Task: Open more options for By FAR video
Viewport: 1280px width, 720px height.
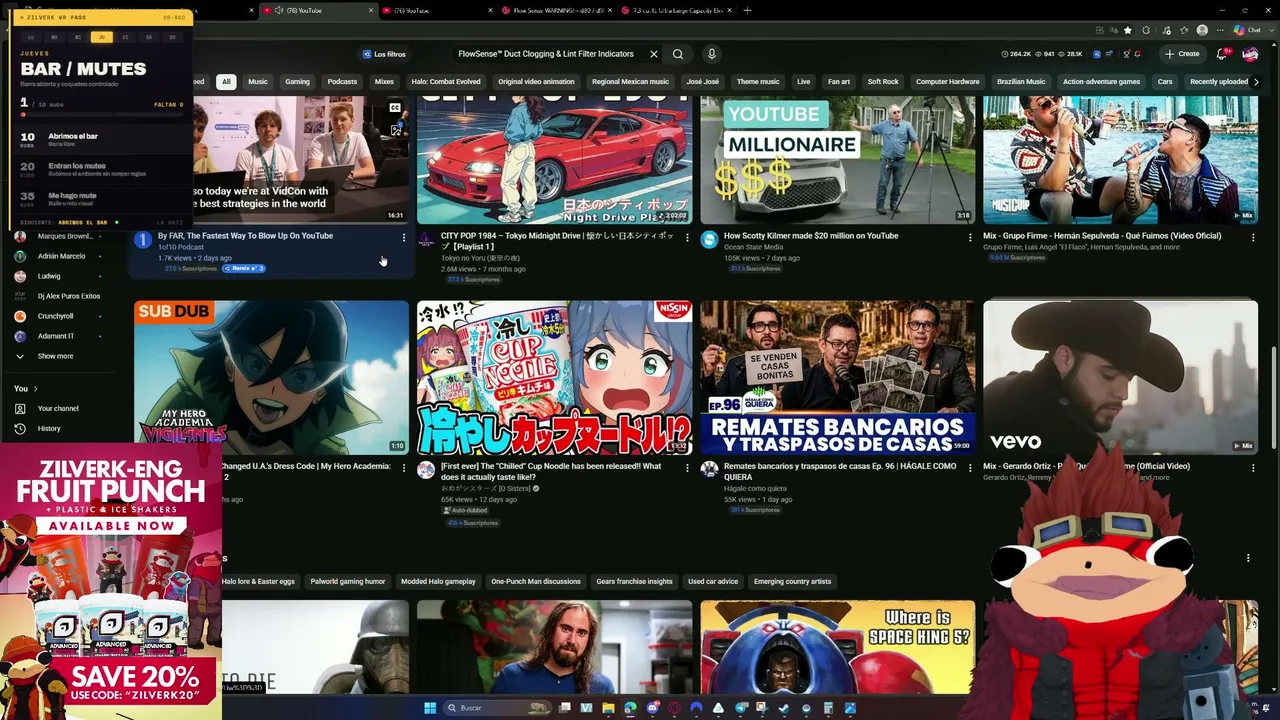Action: tap(404, 237)
